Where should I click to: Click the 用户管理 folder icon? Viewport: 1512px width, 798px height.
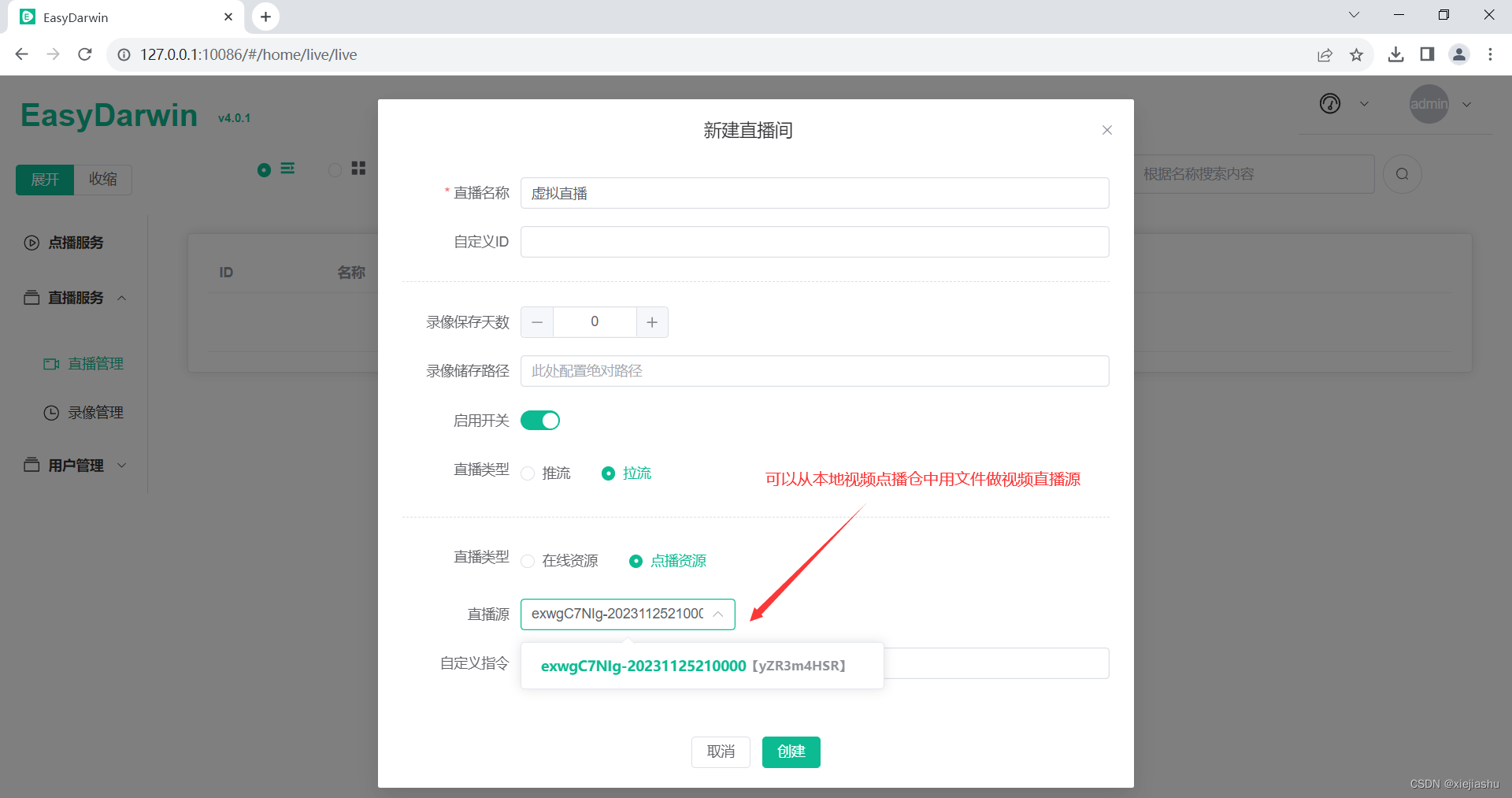[x=31, y=465]
